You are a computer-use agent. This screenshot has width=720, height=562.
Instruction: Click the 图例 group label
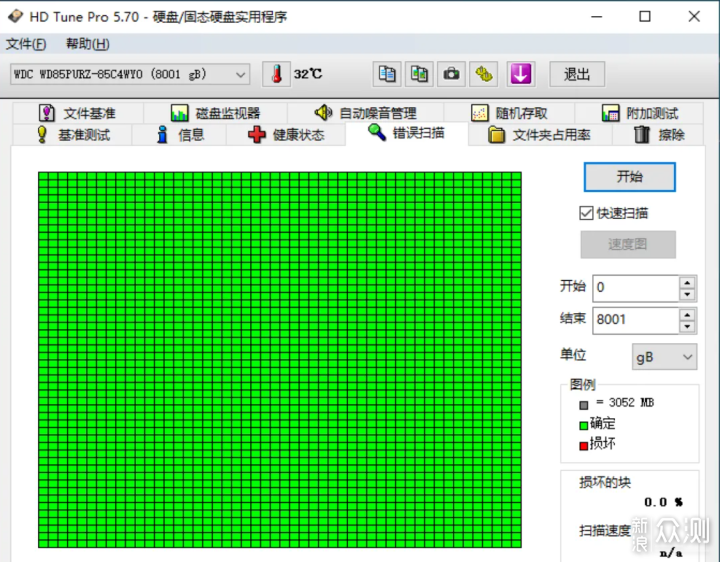coord(582,384)
